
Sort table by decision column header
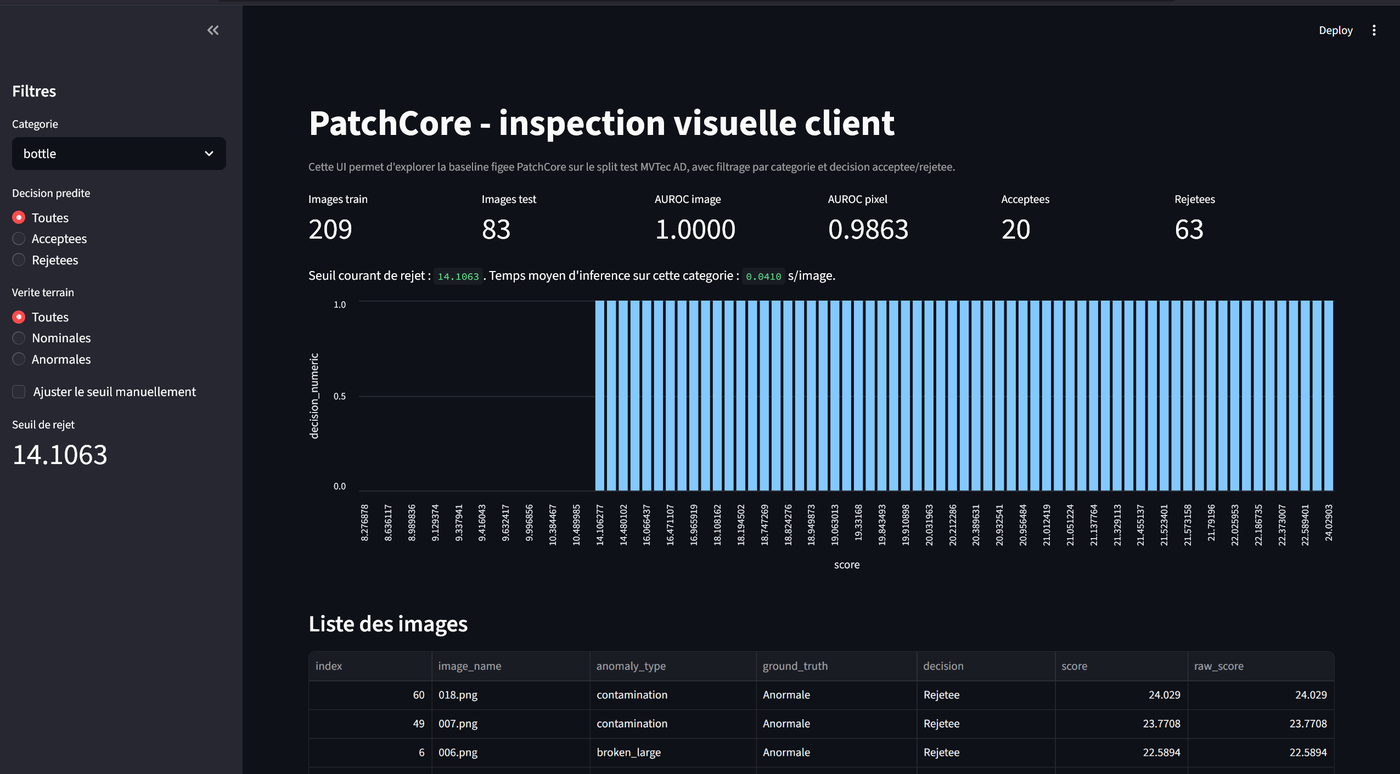tap(986, 666)
